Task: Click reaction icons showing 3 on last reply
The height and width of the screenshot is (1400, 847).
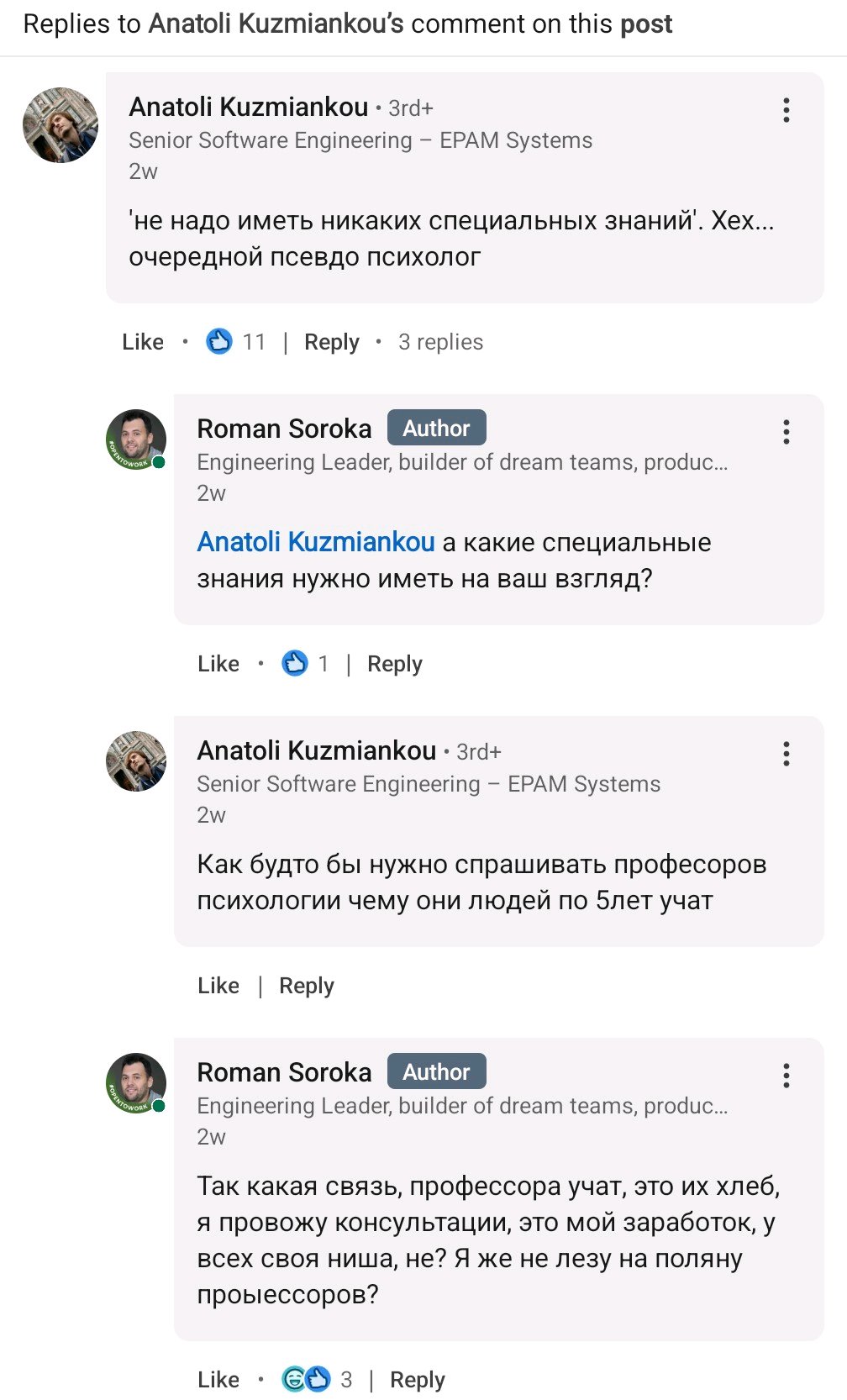Action: click(305, 1379)
